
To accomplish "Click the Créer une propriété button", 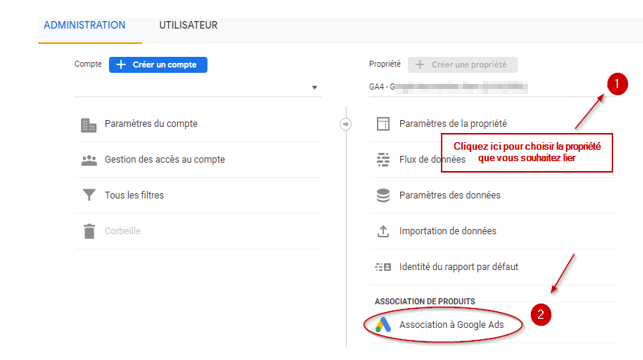I will 463,65.
